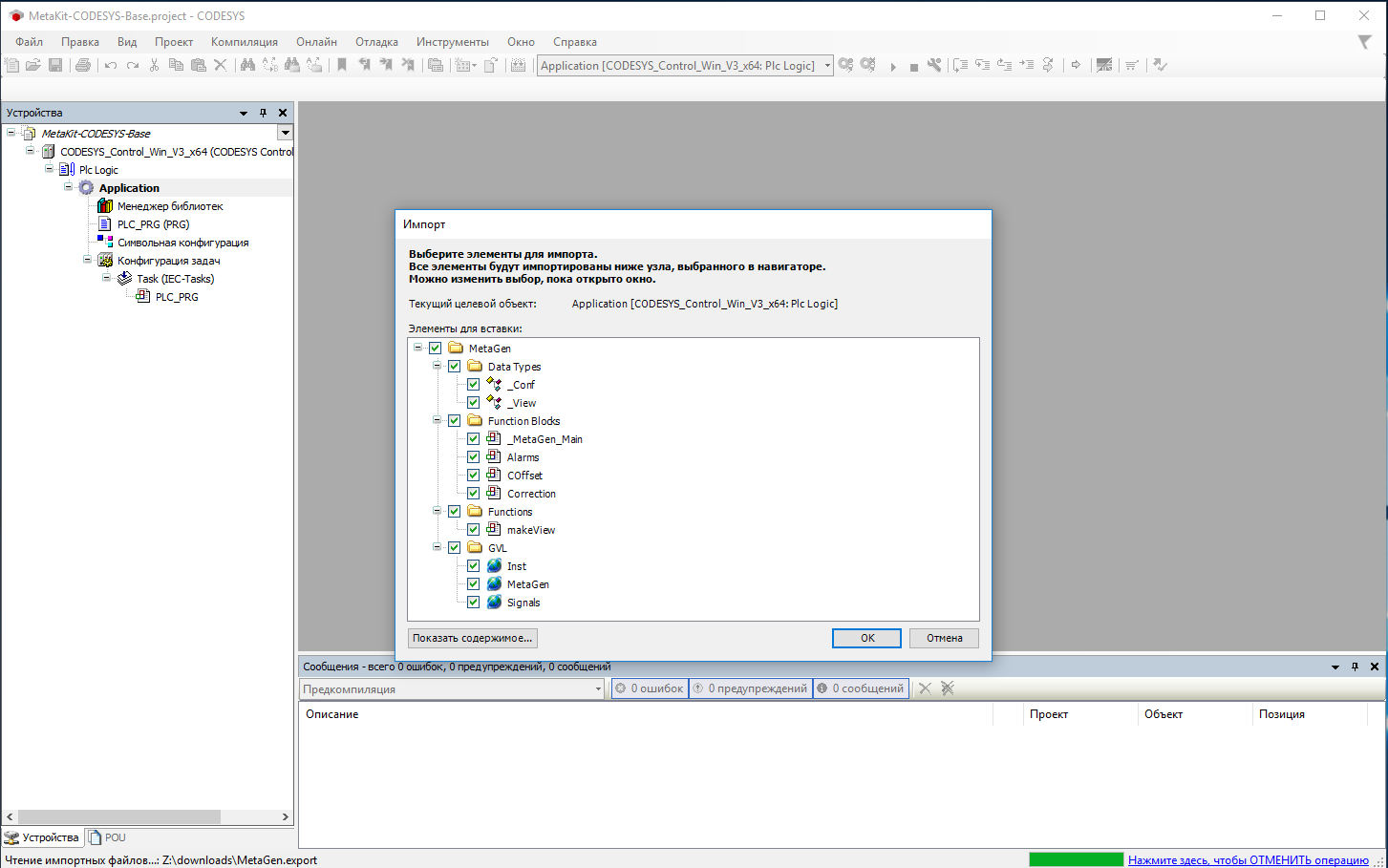Open the Компиляция menu
Viewport: 1388px width, 868px height.
pyautogui.click(x=245, y=42)
